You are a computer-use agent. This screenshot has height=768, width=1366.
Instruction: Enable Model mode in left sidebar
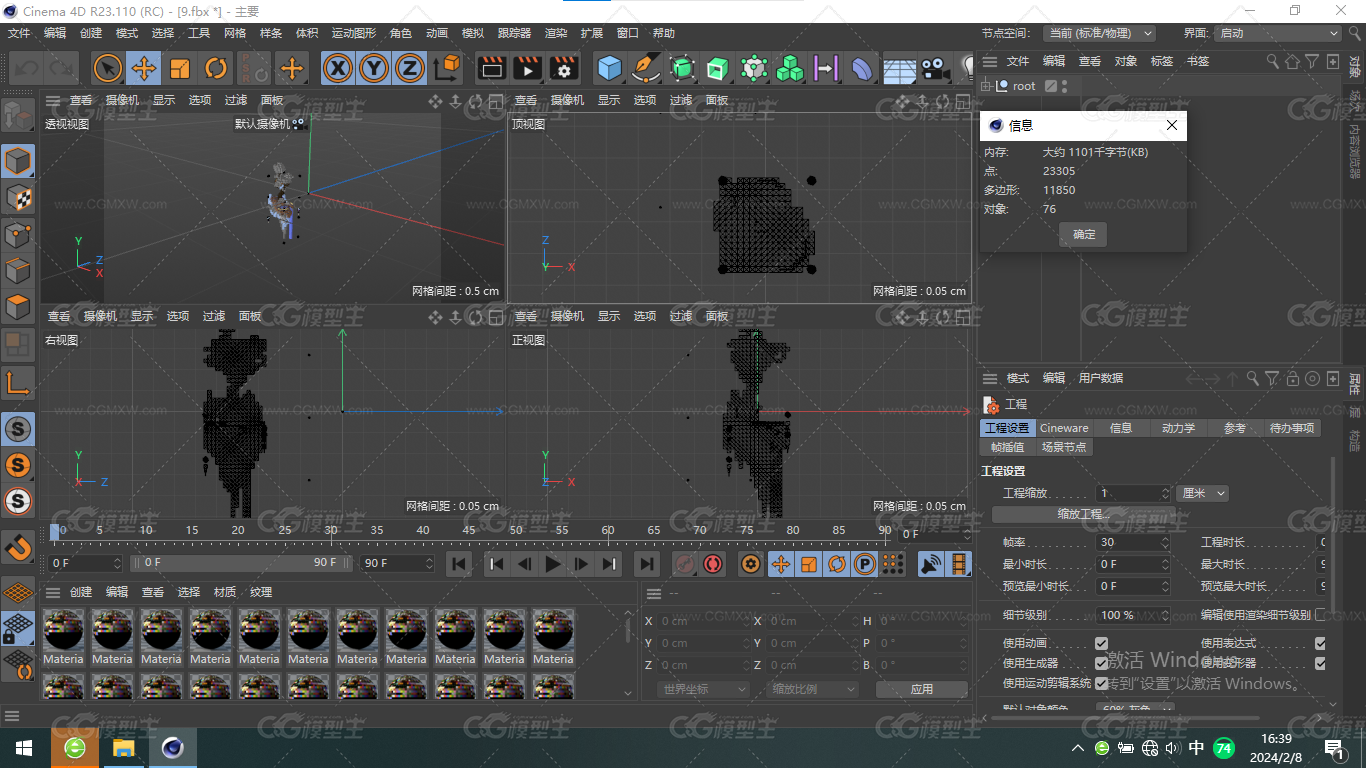[18, 161]
